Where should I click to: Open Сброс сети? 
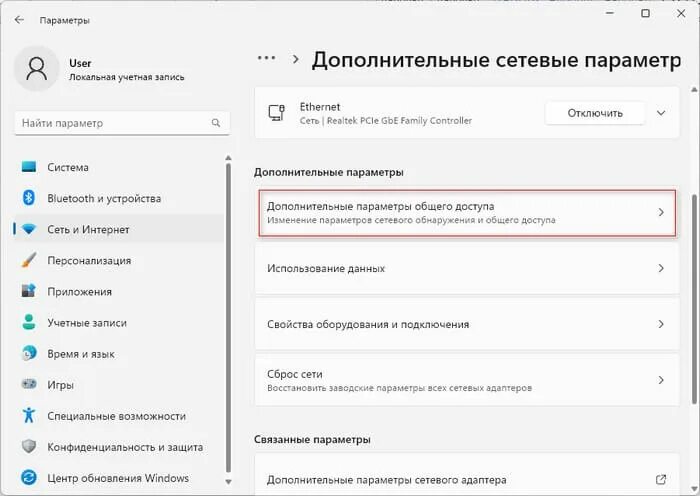pyautogui.click(x=467, y=380)
